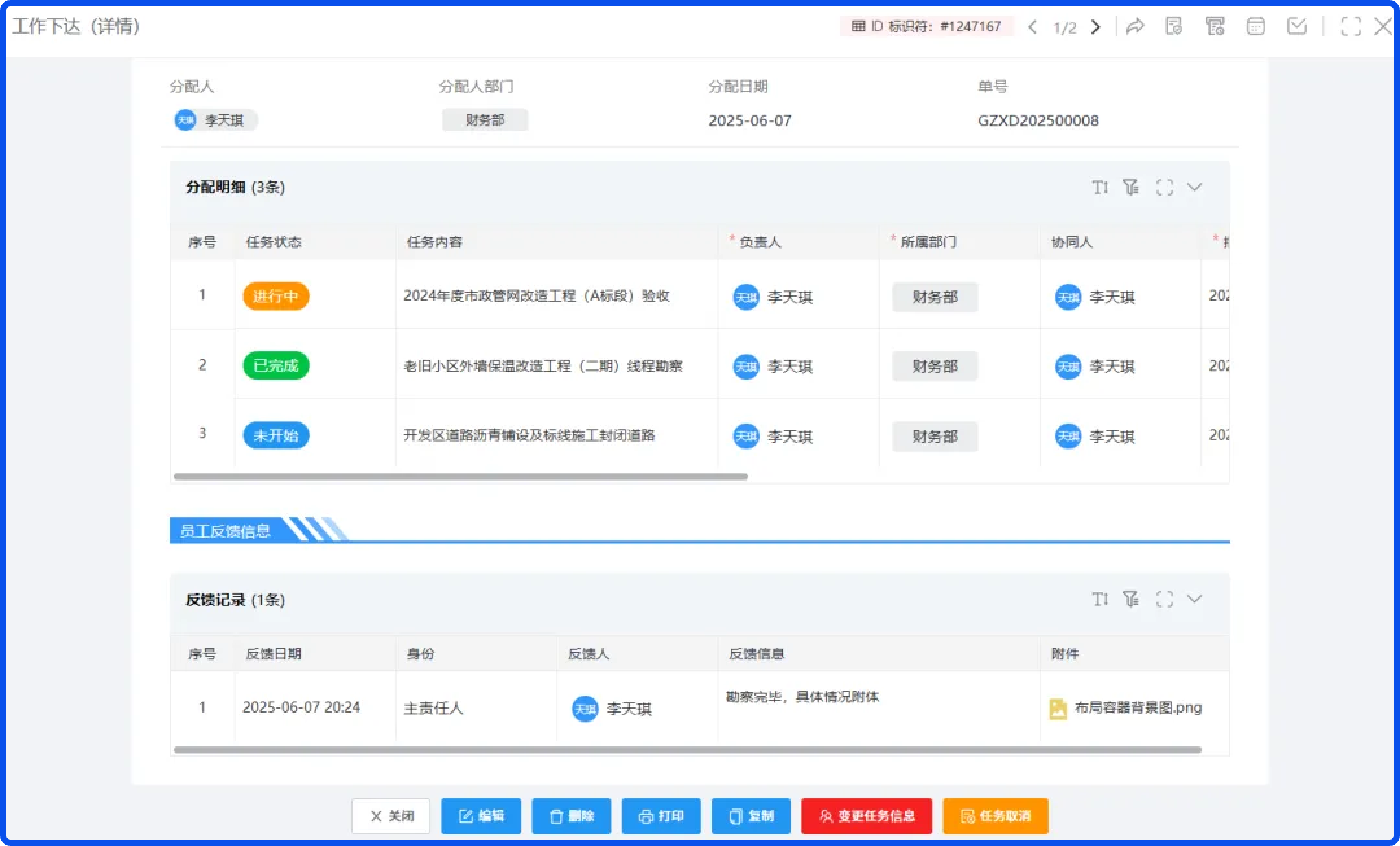Open the filter icon on 反馈记录 panel

(1132, 599)
